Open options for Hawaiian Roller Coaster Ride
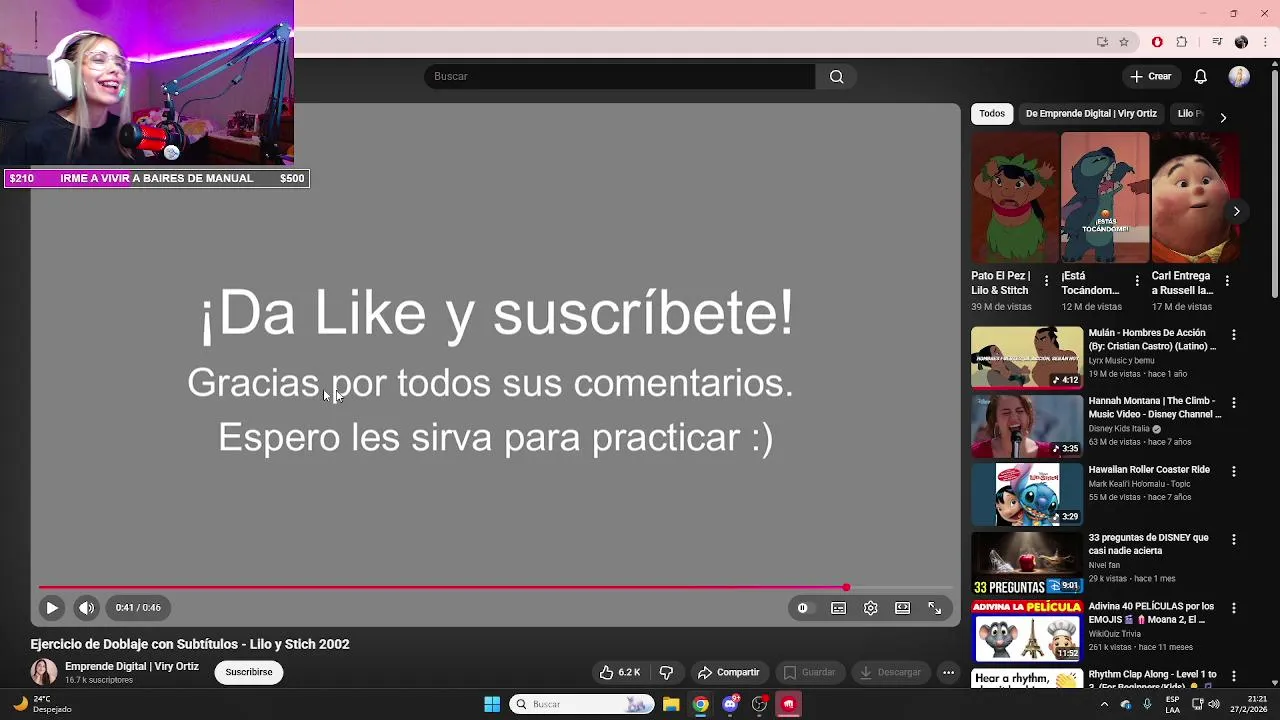Screen dimensions: 1280x720 [x=1234, y=471]
